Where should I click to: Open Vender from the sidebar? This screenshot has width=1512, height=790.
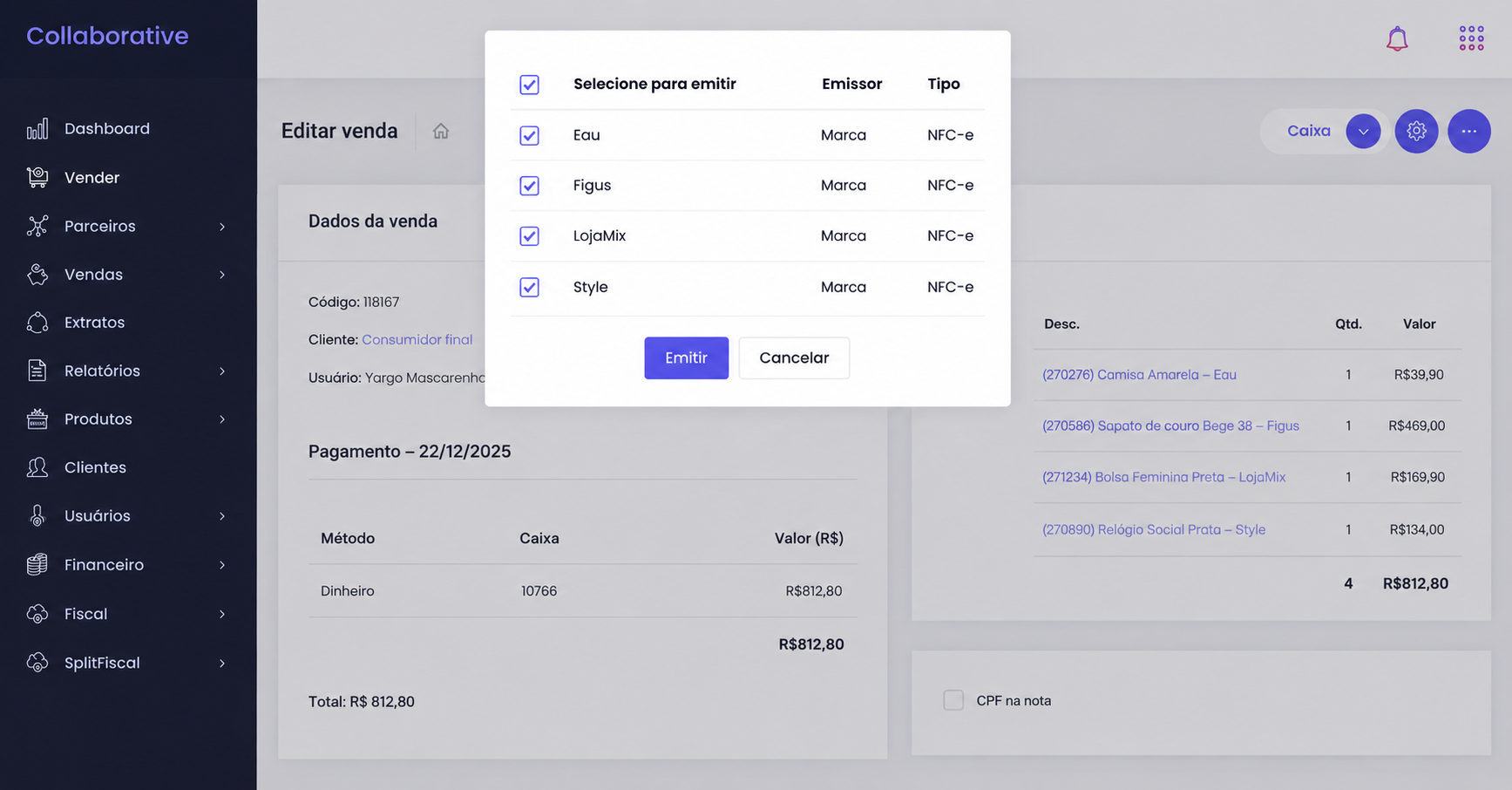pyautogui.click(x=92, y=178)
